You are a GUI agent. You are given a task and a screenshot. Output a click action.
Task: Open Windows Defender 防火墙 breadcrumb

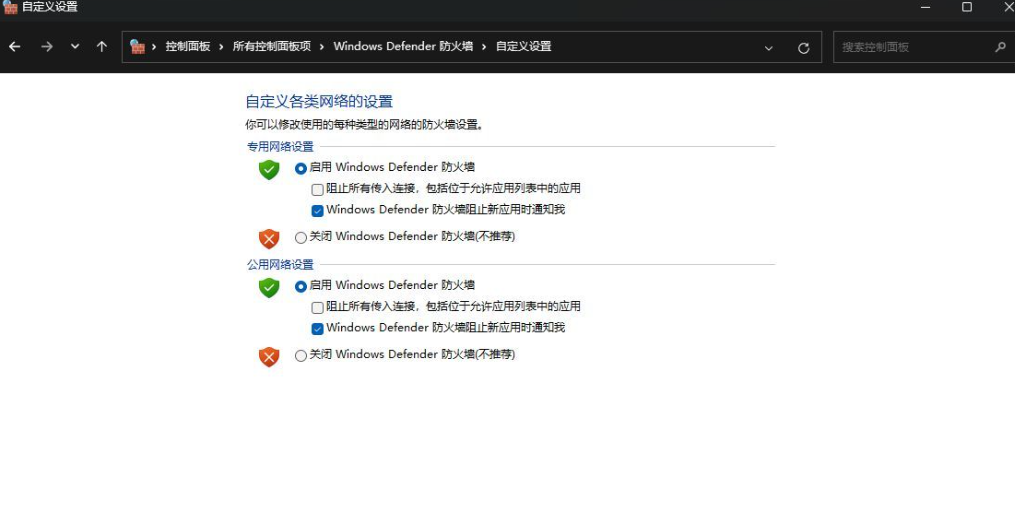(x=403, y=47)
